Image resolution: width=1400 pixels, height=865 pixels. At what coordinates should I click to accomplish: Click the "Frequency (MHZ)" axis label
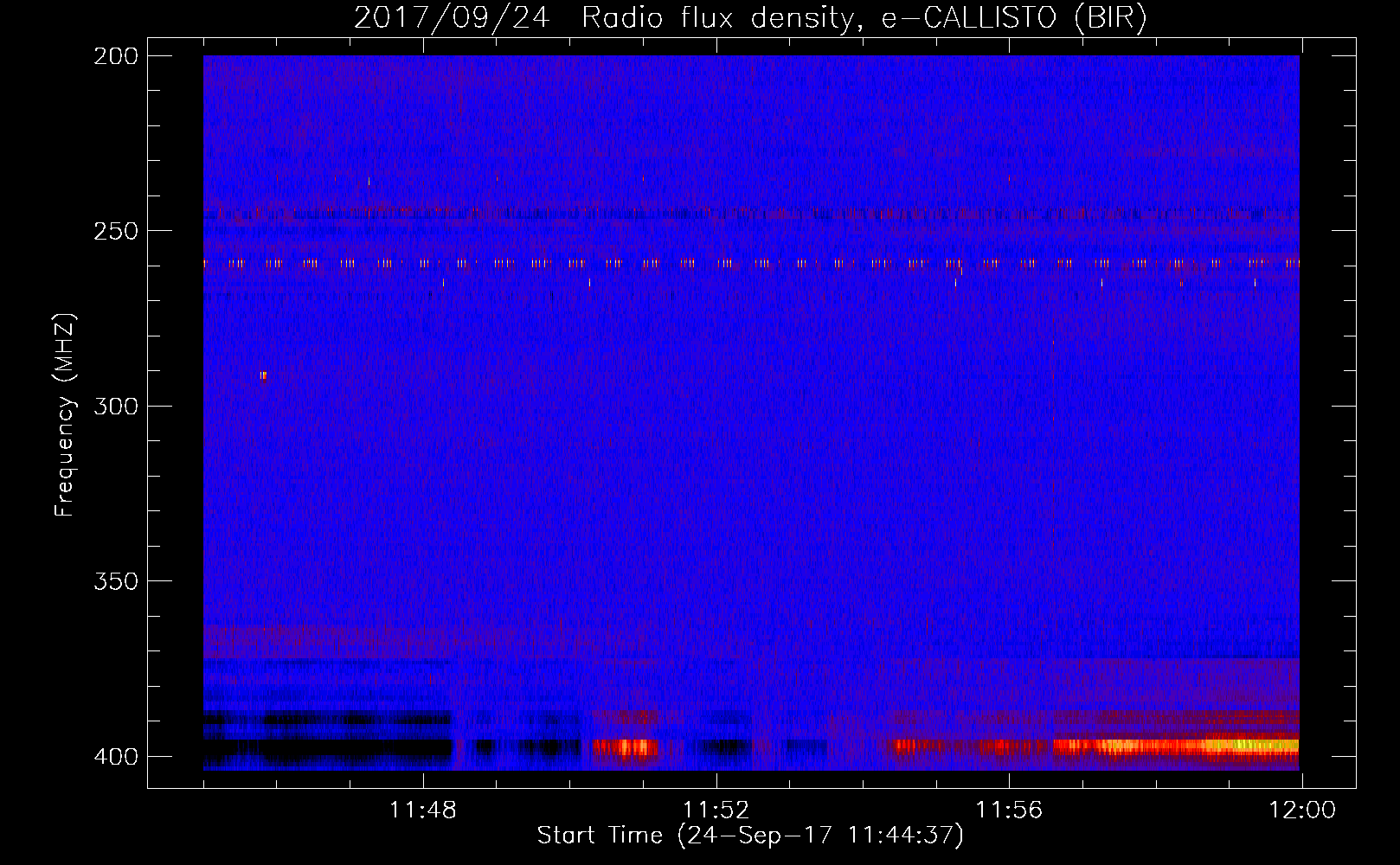click(x=65, y=414)
